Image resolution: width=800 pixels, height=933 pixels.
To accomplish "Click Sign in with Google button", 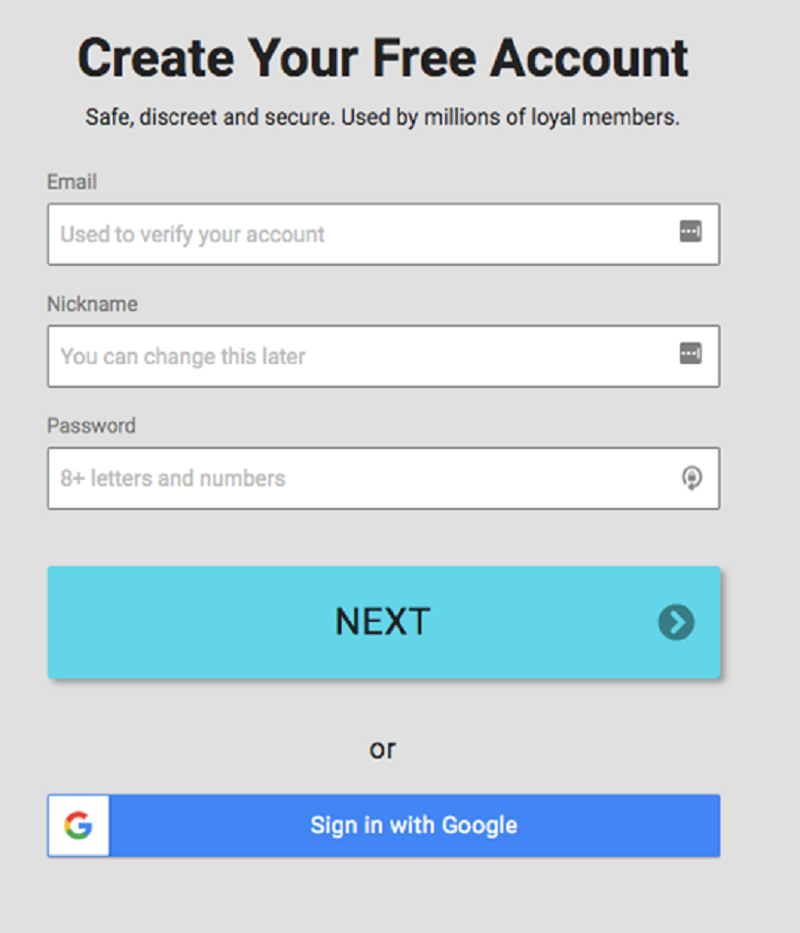I will [383, 825].
